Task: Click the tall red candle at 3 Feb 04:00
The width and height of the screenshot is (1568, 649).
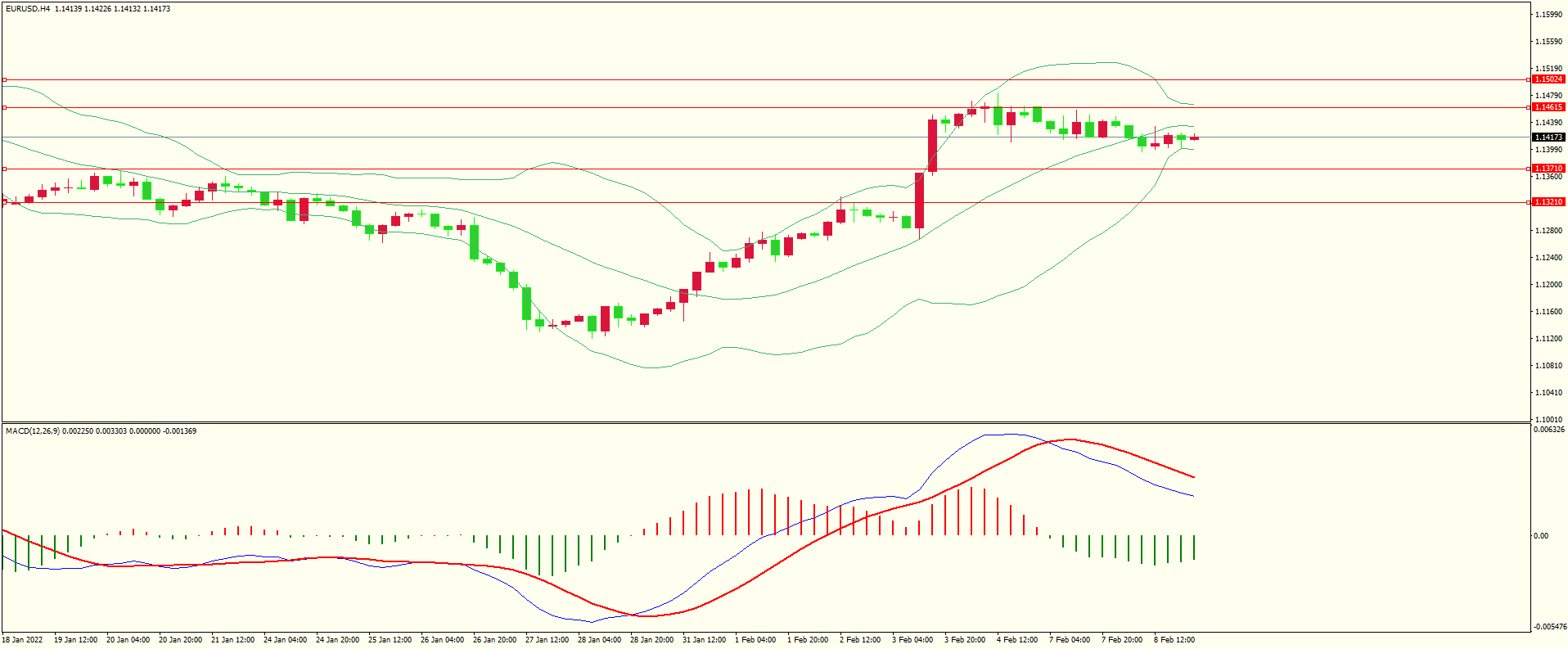Action: click(x=920, y=201)
